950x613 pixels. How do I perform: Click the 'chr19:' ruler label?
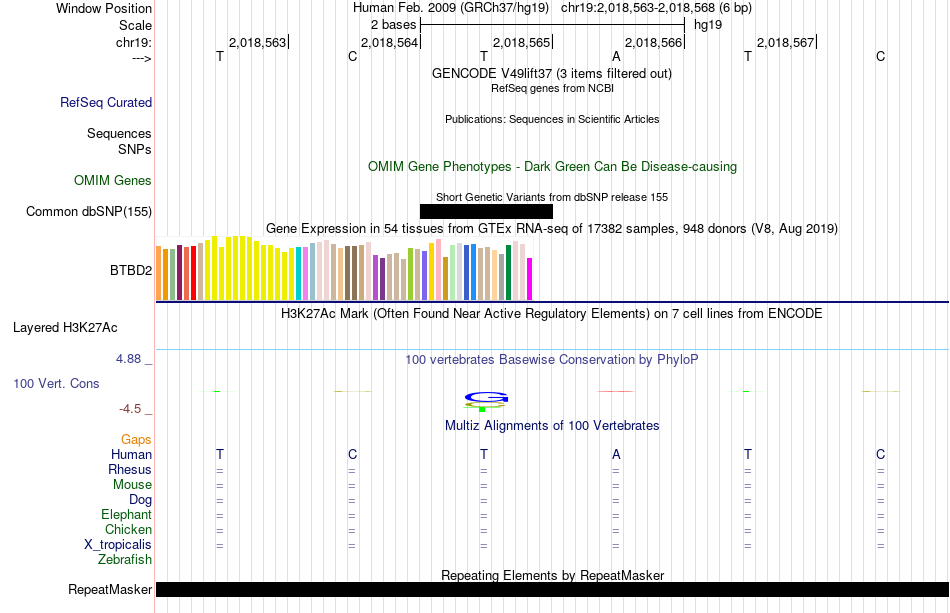click(134, 42)
